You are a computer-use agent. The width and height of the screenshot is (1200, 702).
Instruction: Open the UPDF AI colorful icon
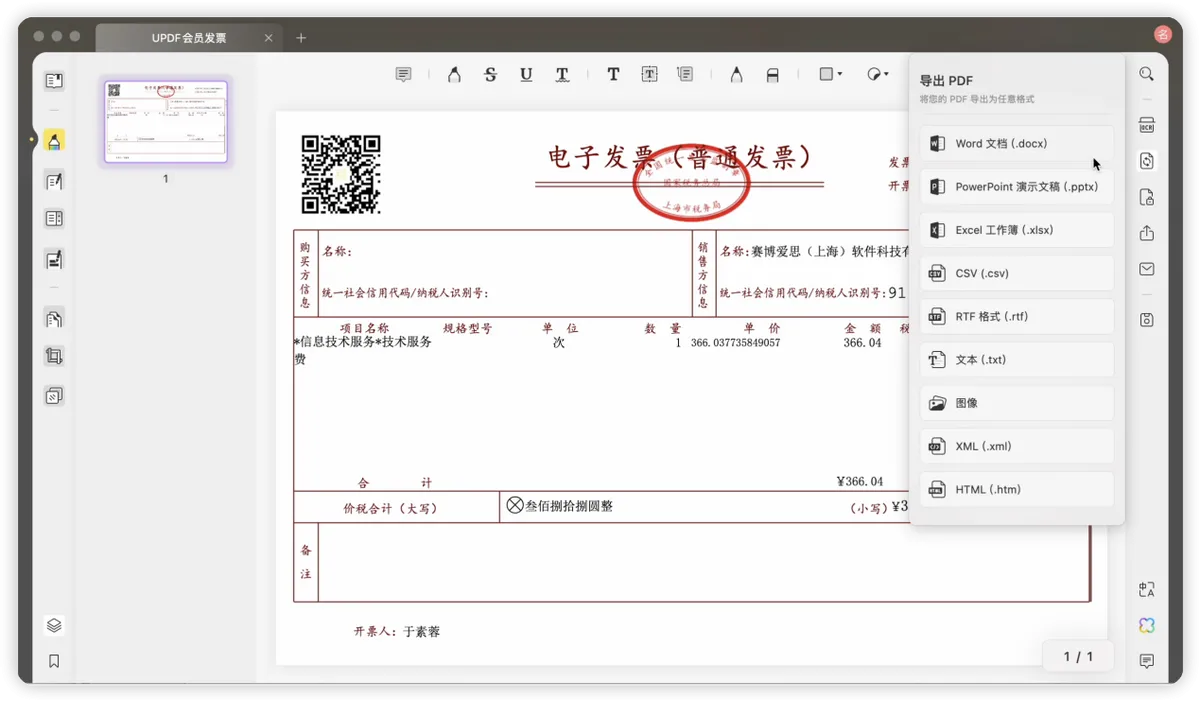tap(1147, 626)
